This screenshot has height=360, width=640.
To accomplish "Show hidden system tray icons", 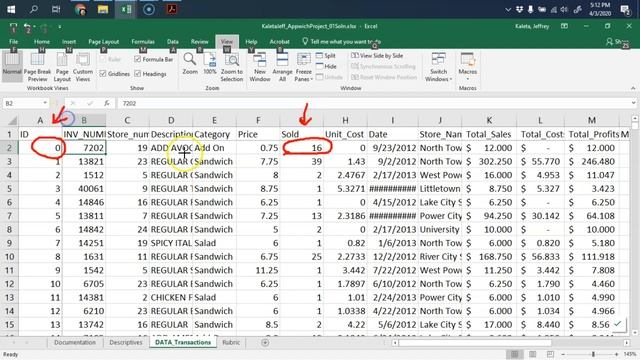I will [508, 9].
